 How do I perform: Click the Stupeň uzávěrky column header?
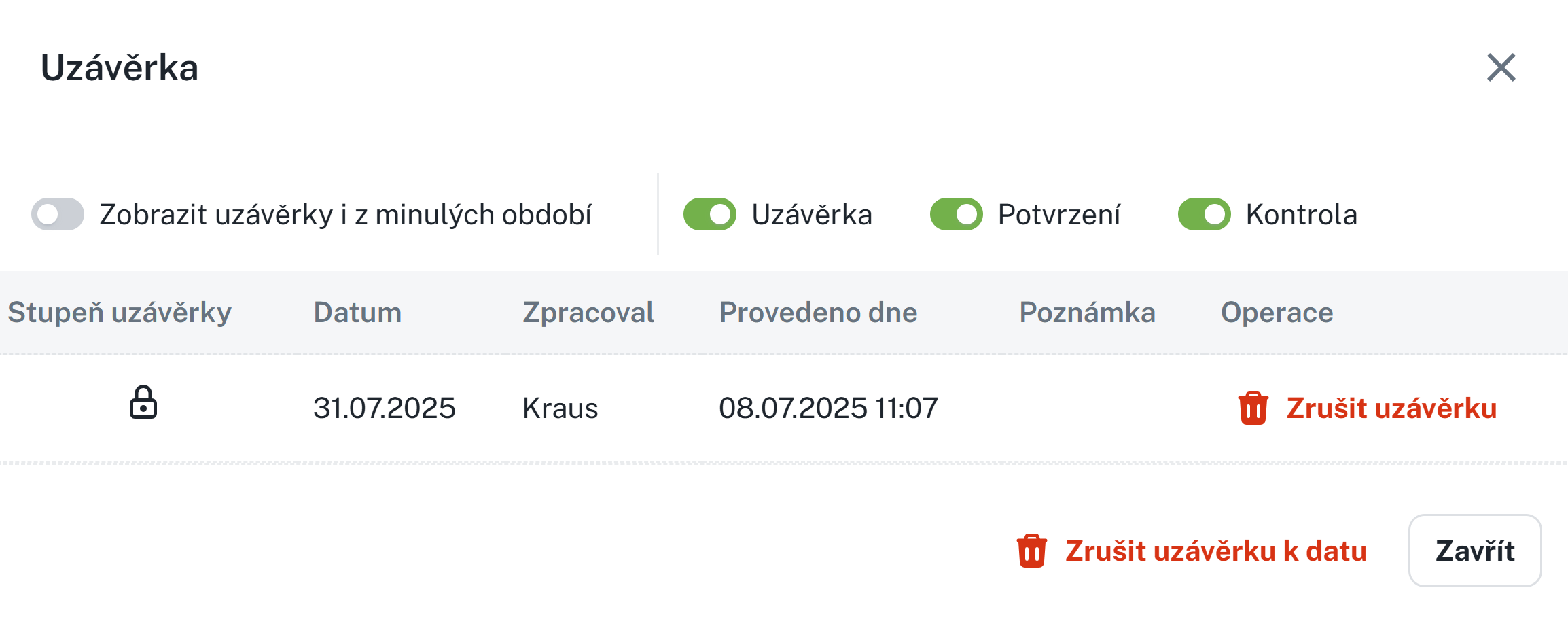coord(120,313)
